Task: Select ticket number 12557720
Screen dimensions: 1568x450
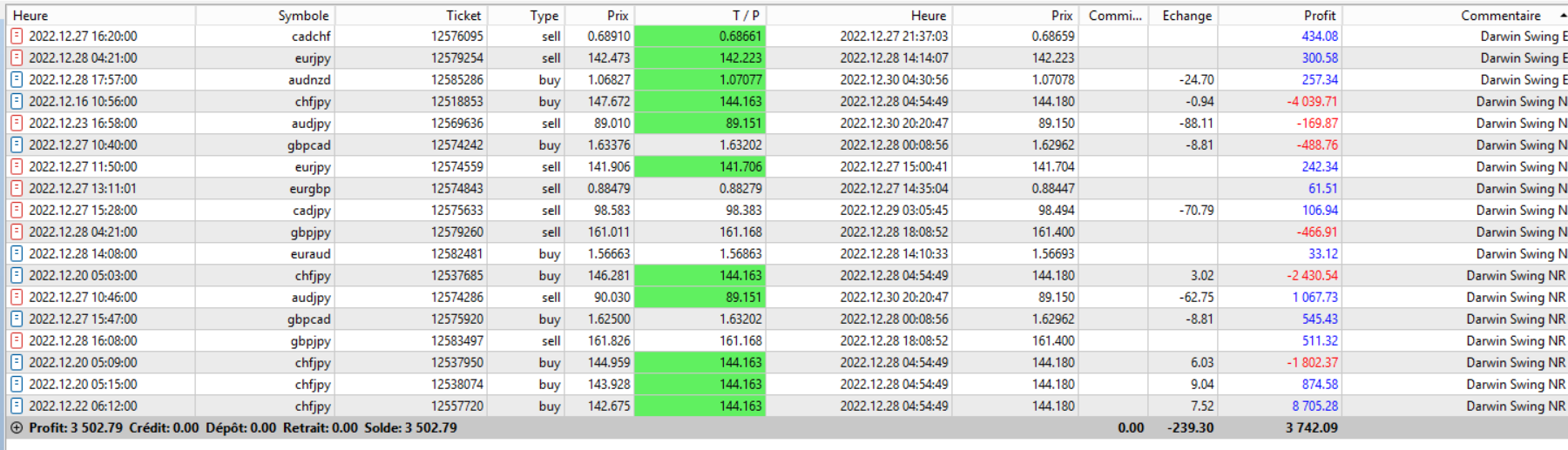Action: coord(456,406)
